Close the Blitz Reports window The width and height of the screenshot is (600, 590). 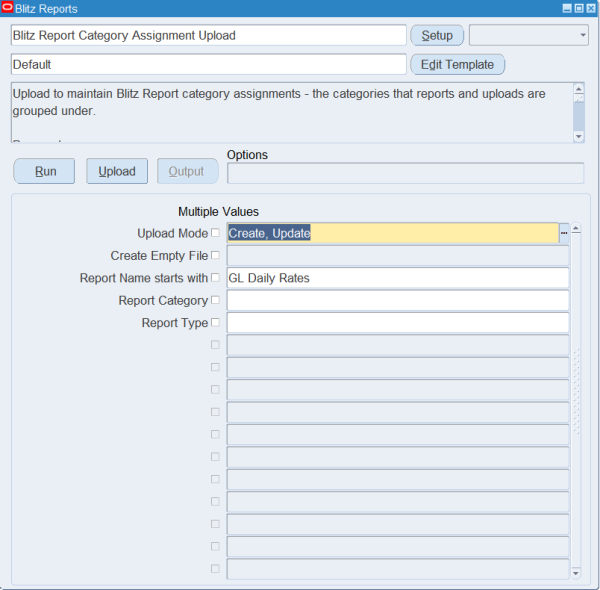point(591,8)
